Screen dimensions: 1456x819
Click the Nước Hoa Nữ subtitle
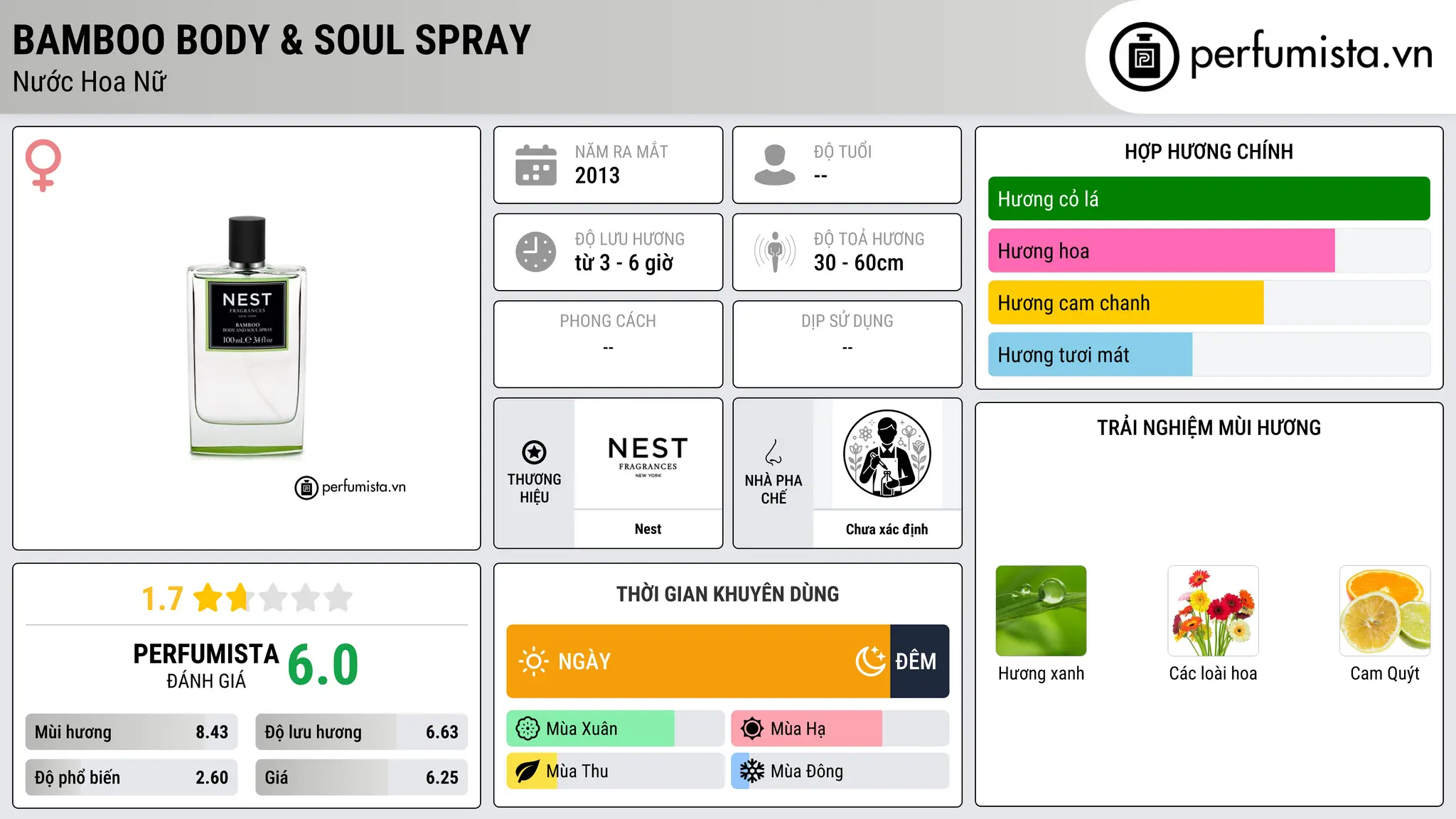90,82
